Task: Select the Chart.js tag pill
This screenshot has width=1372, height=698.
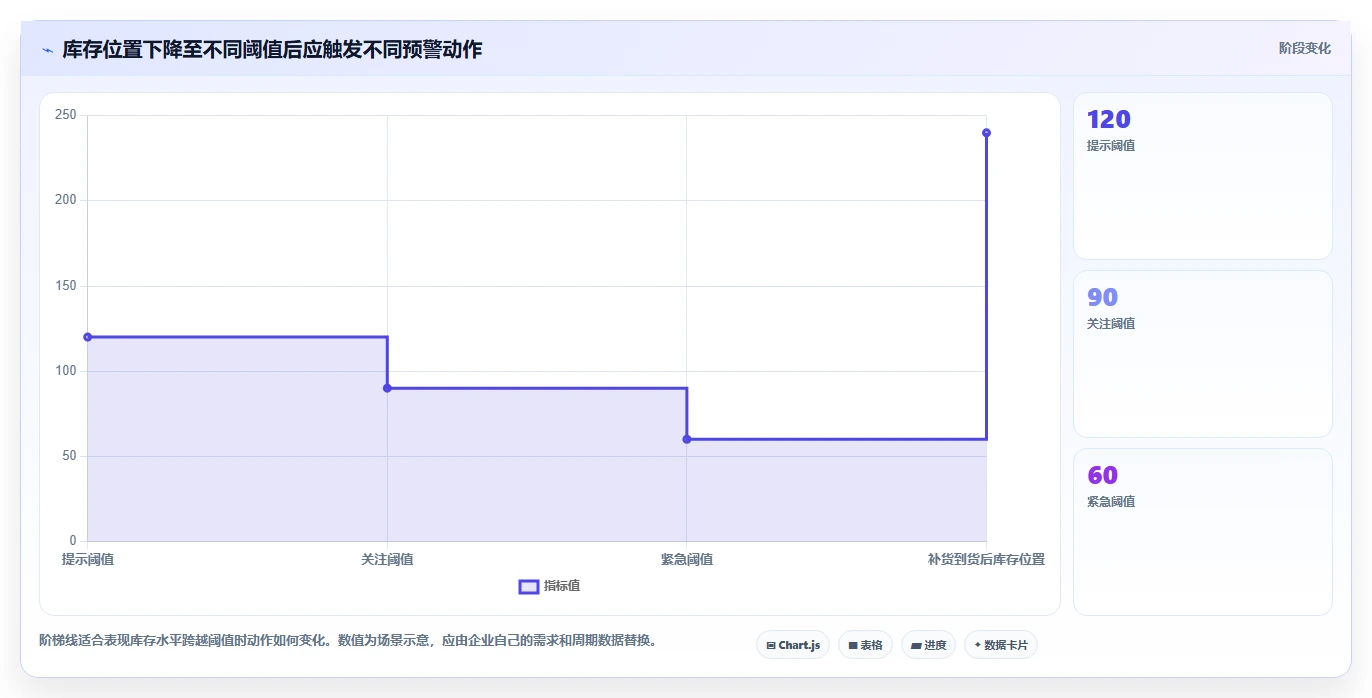Action: point(793,645)
